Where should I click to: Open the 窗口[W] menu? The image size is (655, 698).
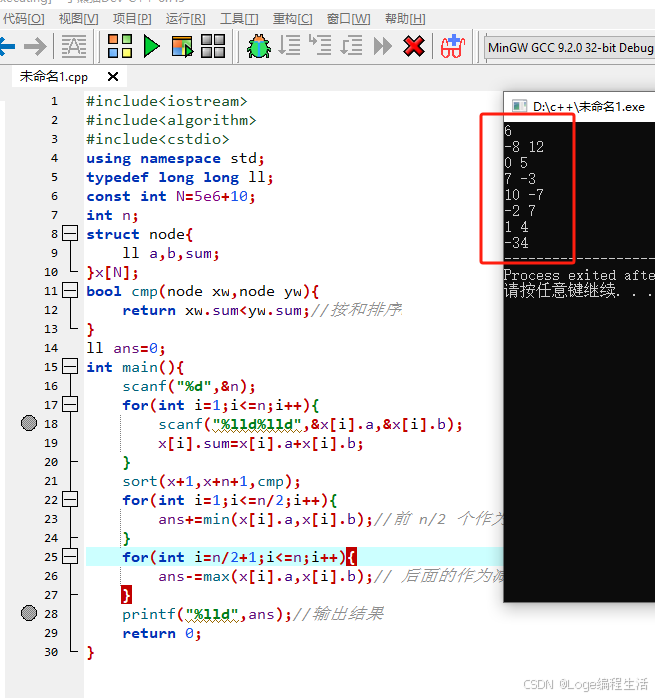pos(348,19)
